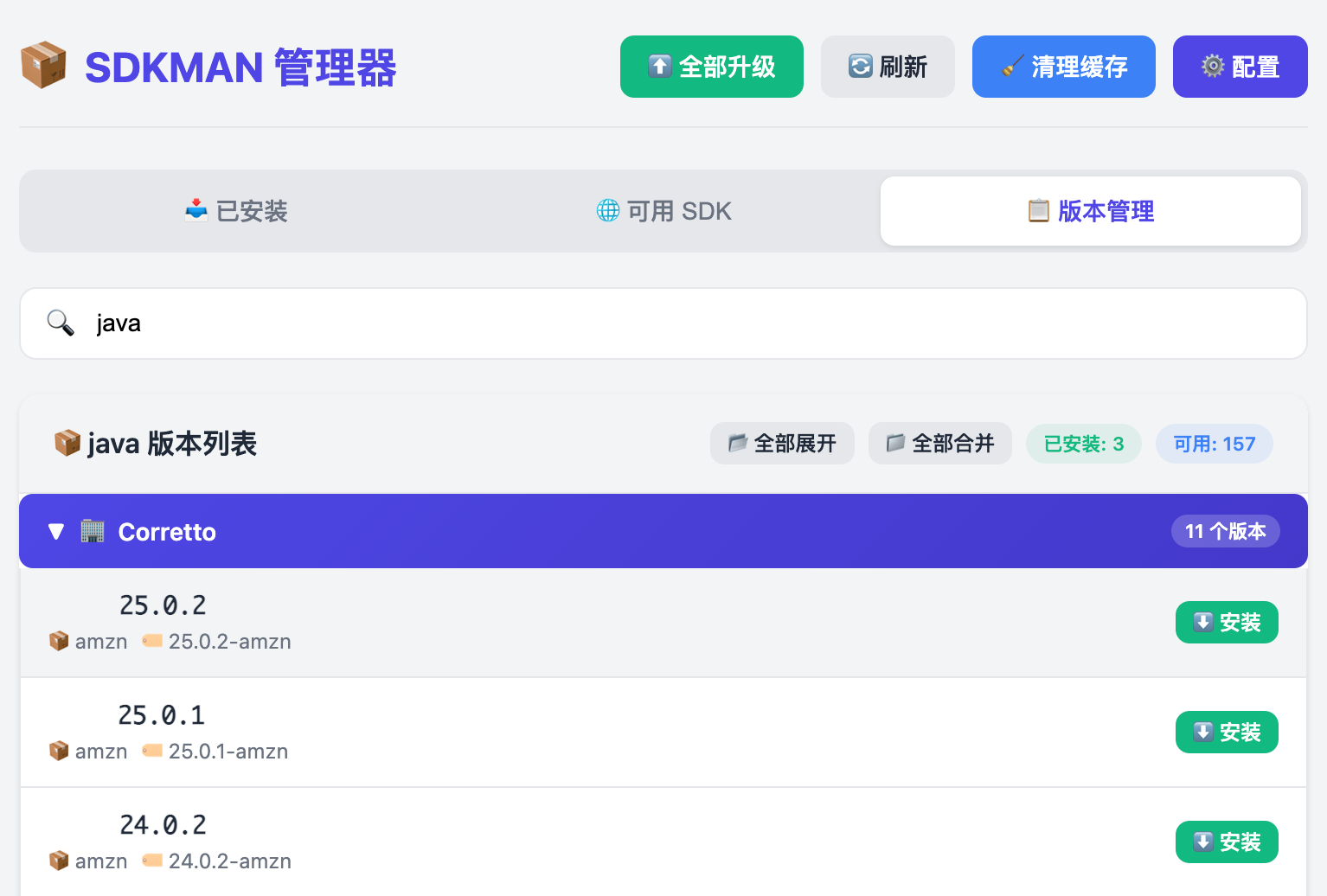This screenshot has width=1327, height=896.
Task: Click the package icon in java 版本列表 header
Action: 67,444
